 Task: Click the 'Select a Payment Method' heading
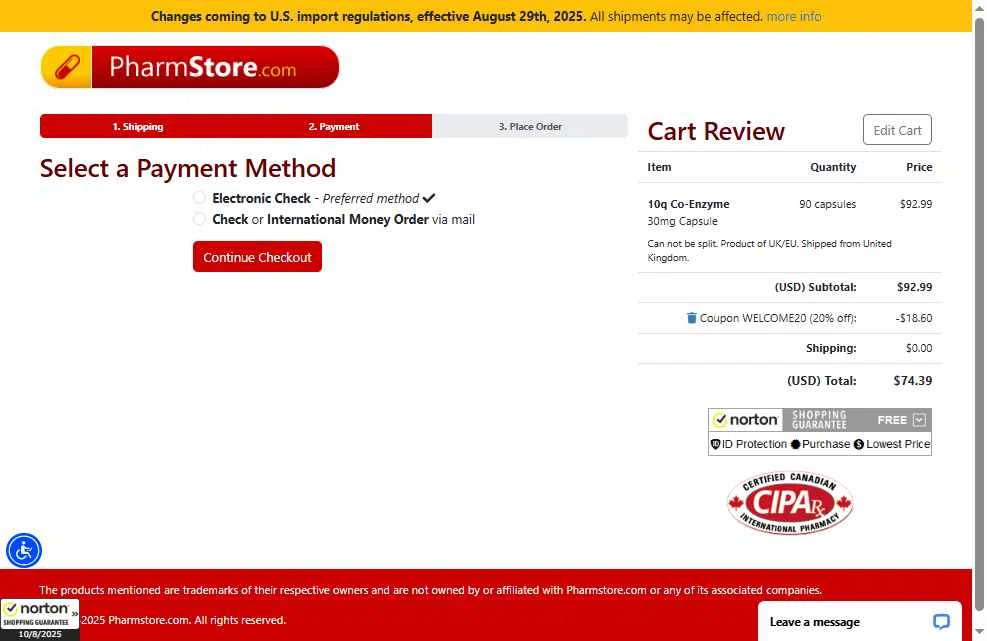[188, 168]
